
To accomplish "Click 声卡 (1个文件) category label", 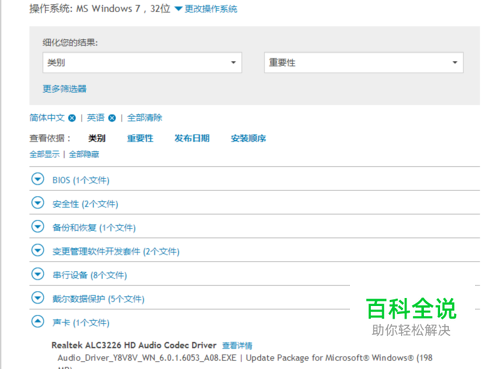I will point(81,322).
